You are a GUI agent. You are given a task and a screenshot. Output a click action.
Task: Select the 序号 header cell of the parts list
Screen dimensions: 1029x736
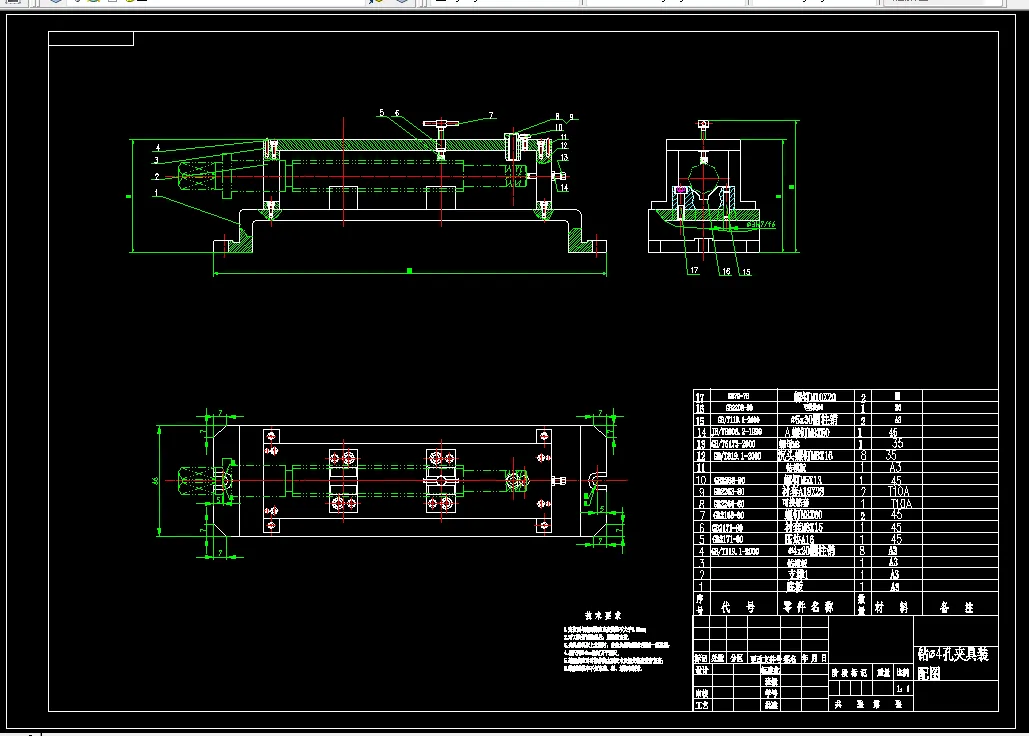coord(700,604)
